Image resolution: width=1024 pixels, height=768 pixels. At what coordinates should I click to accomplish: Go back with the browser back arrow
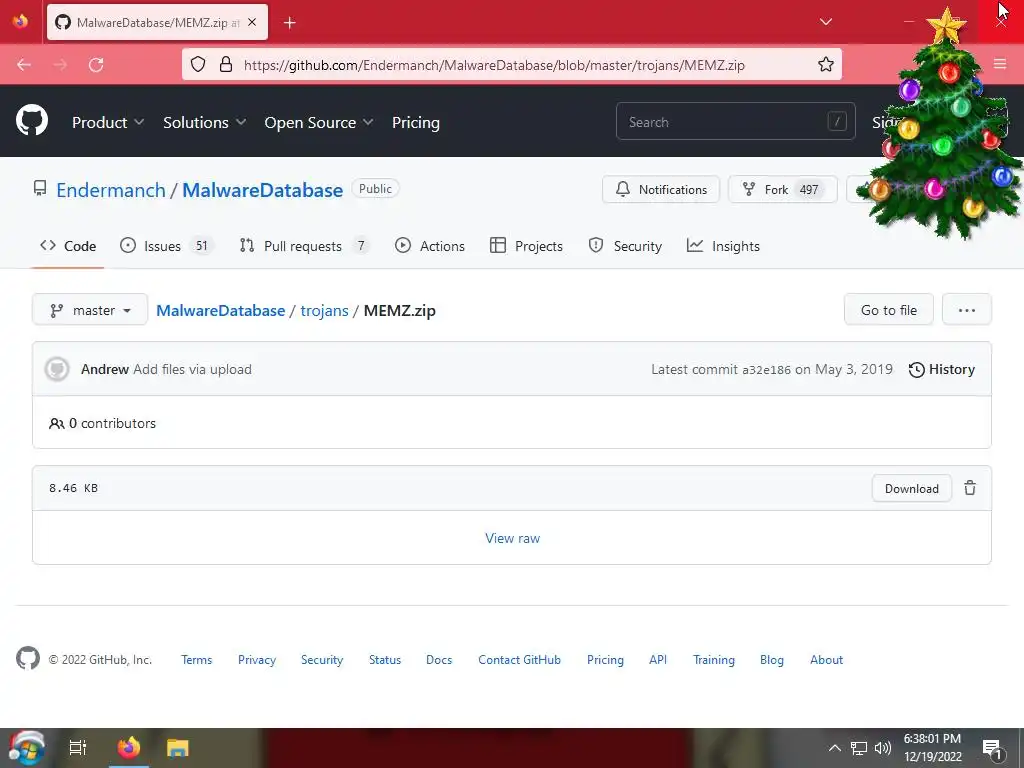coord(24,65)
